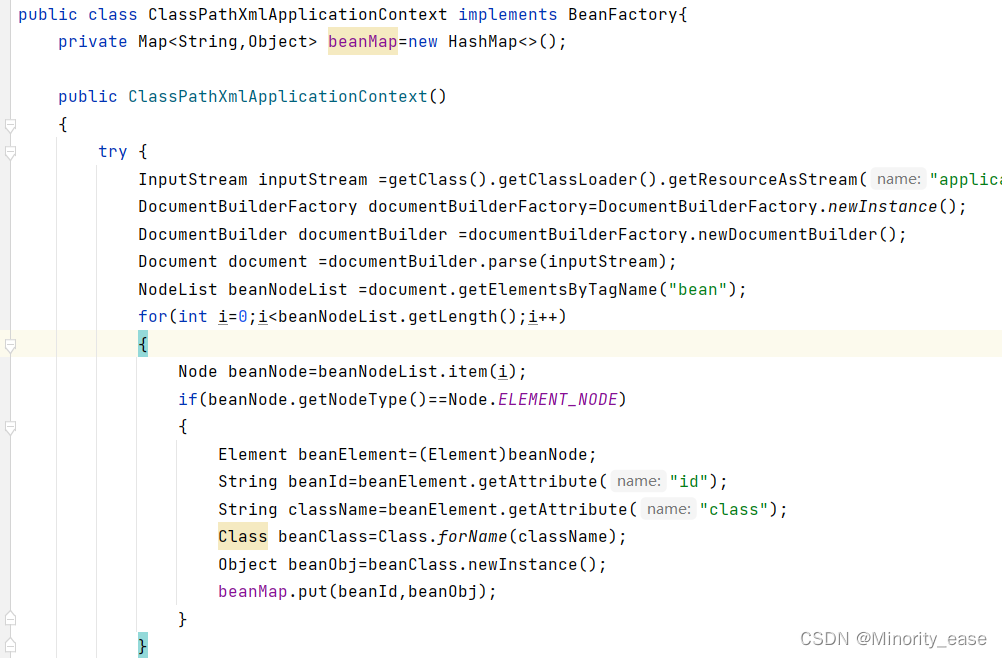Screen dimensions: 1002x658
Task: Click the fold-end marker at if block closing brace
Action: tap(10, 619)
